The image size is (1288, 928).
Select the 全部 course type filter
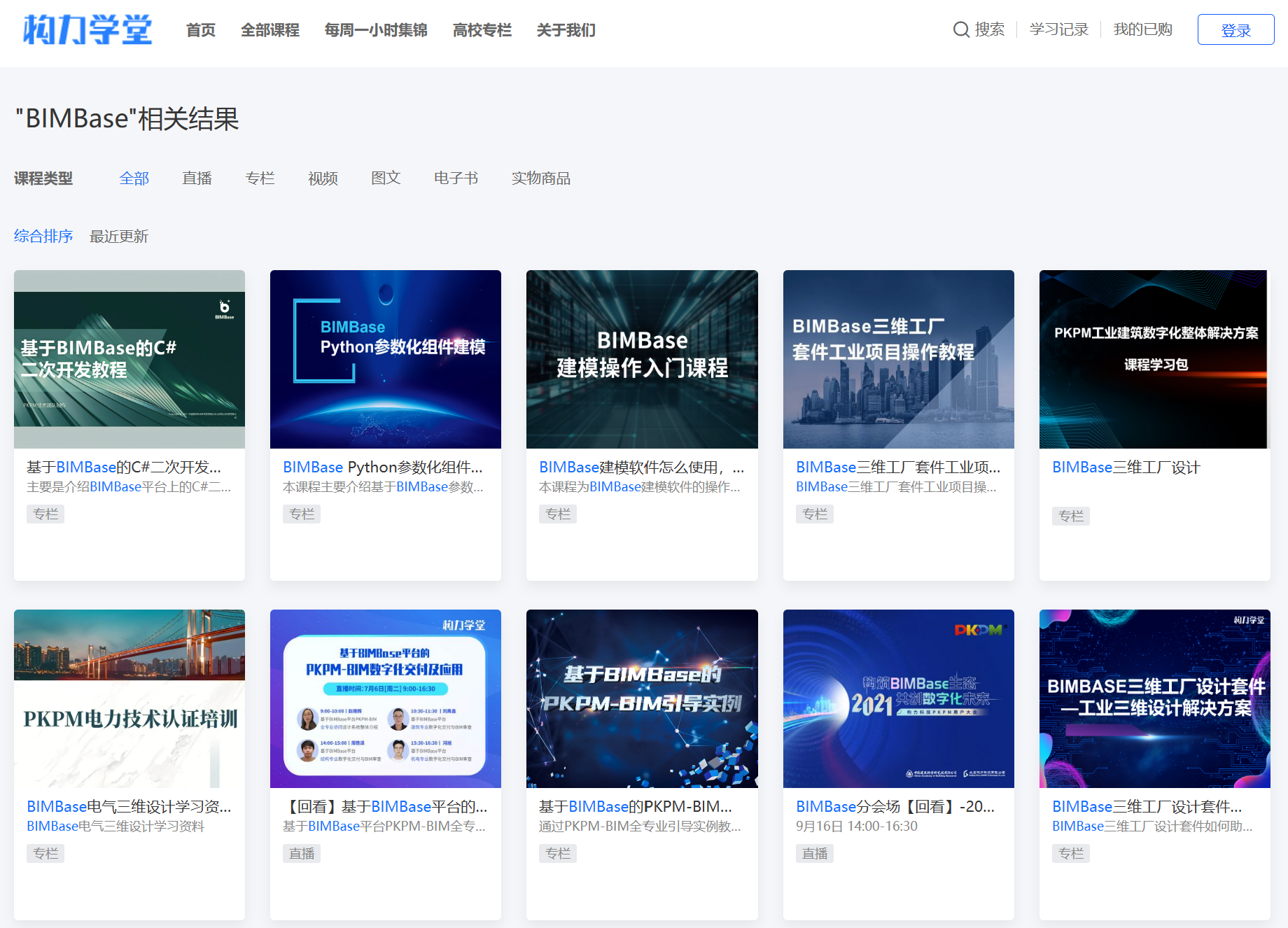(134, 178)
